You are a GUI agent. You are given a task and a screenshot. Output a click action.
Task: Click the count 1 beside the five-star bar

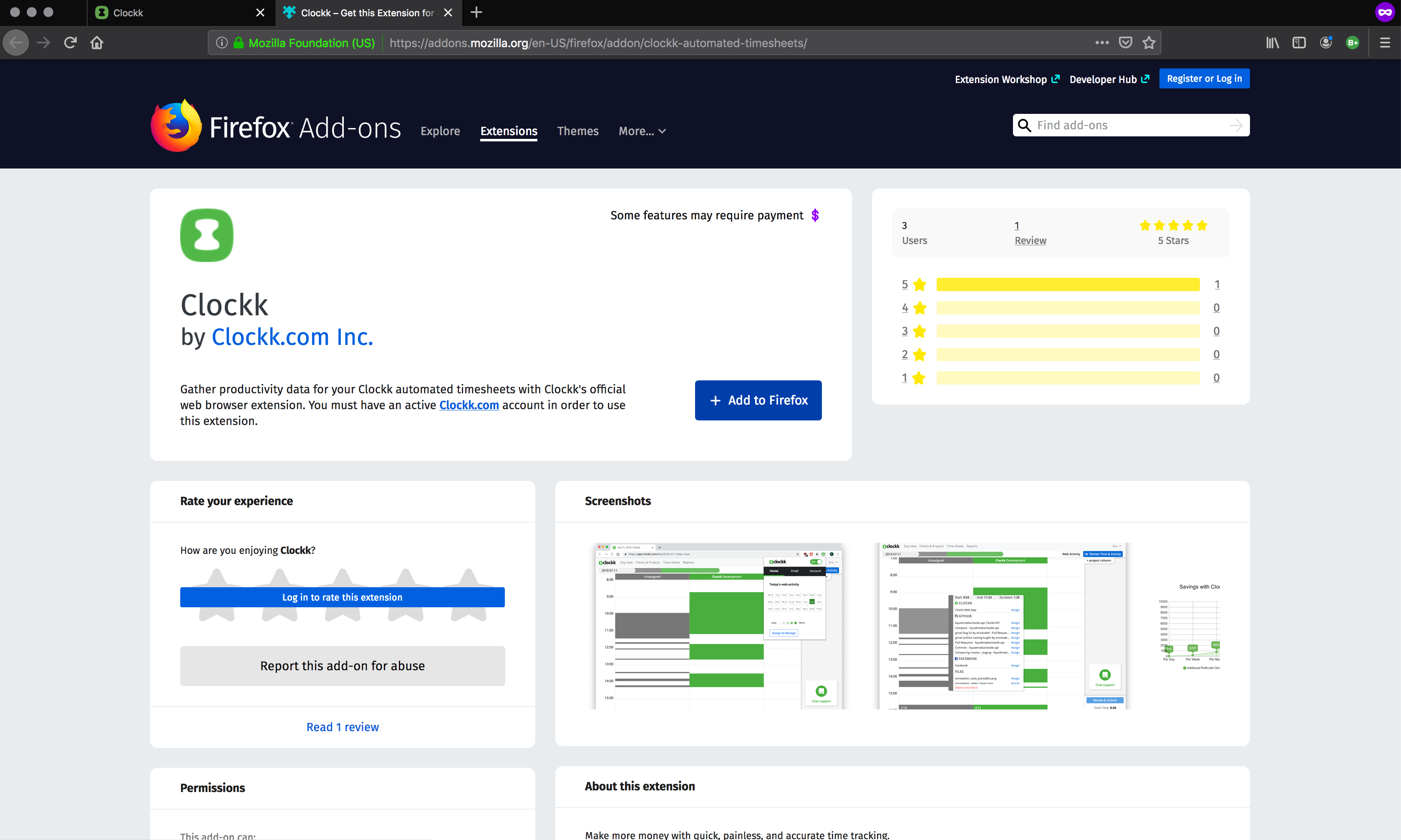tap(1217, 284)
